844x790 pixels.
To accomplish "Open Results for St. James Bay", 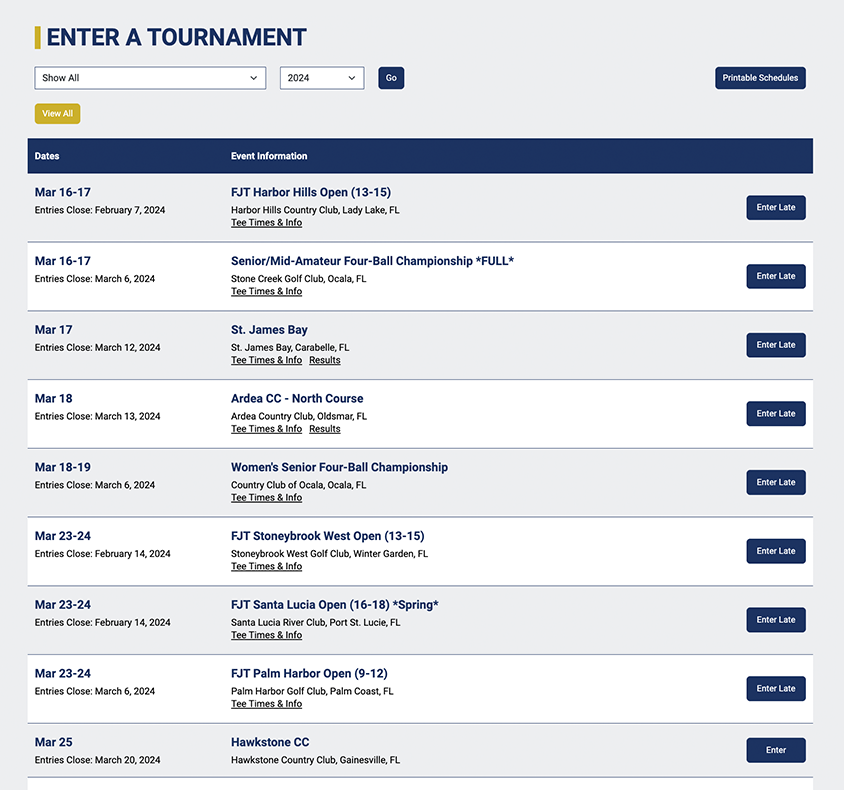I will pyautogui.click(x=324, y=360).
